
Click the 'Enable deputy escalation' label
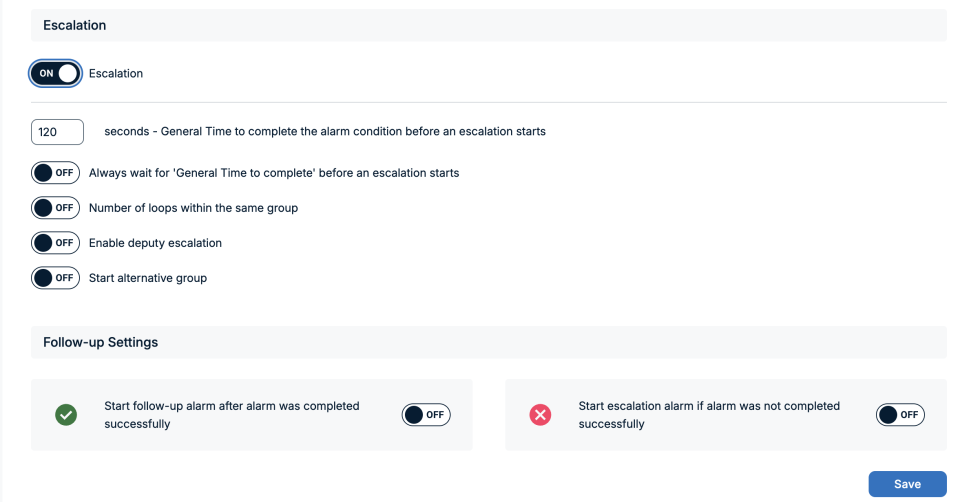(x=155, y=243)
